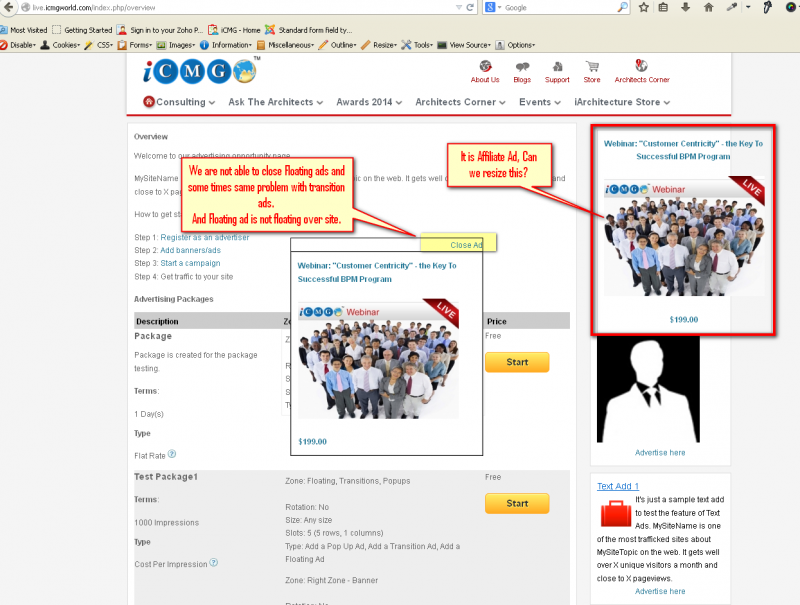This screenshot has height=605, width=800.
Task: Open the Information developer toolbar menu
Action: pos(226,45)
